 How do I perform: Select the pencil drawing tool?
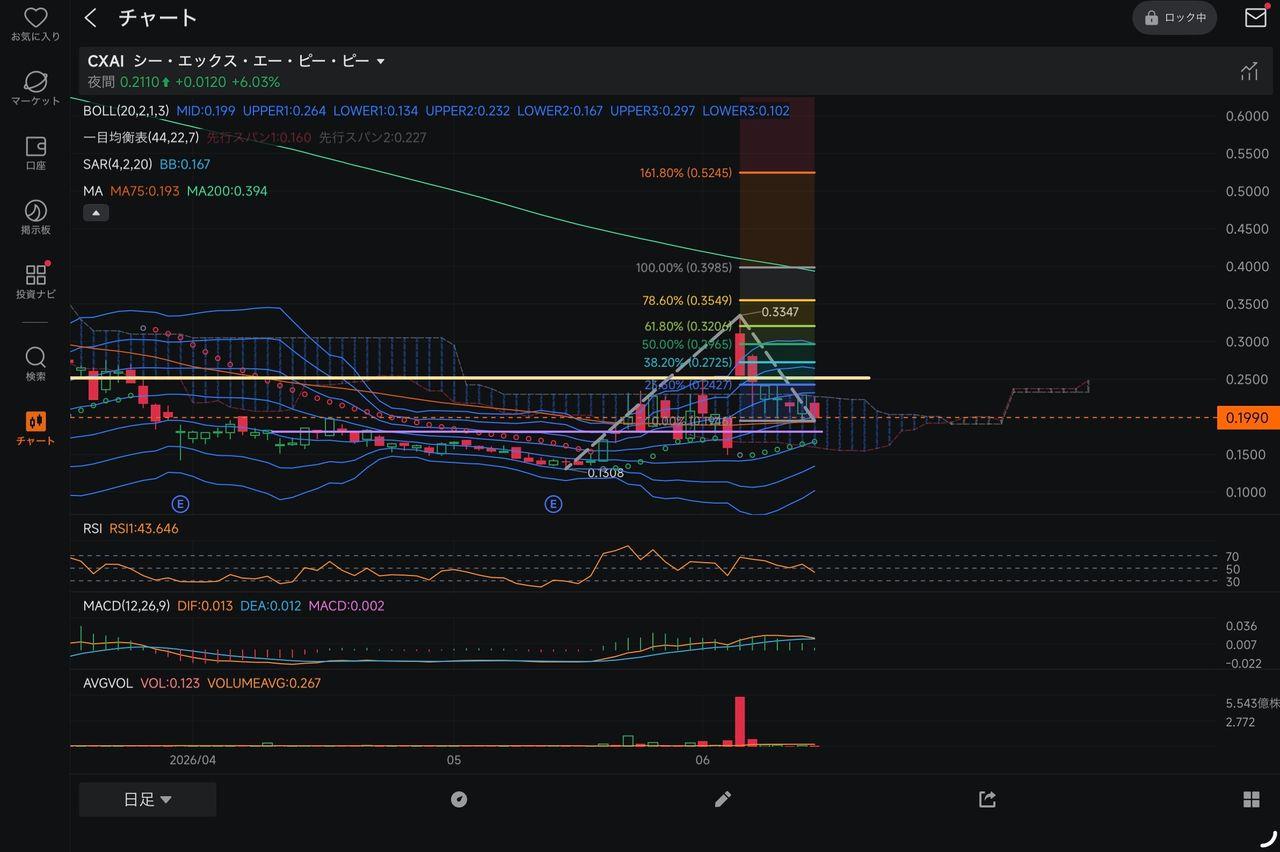[x=723, y=799]
